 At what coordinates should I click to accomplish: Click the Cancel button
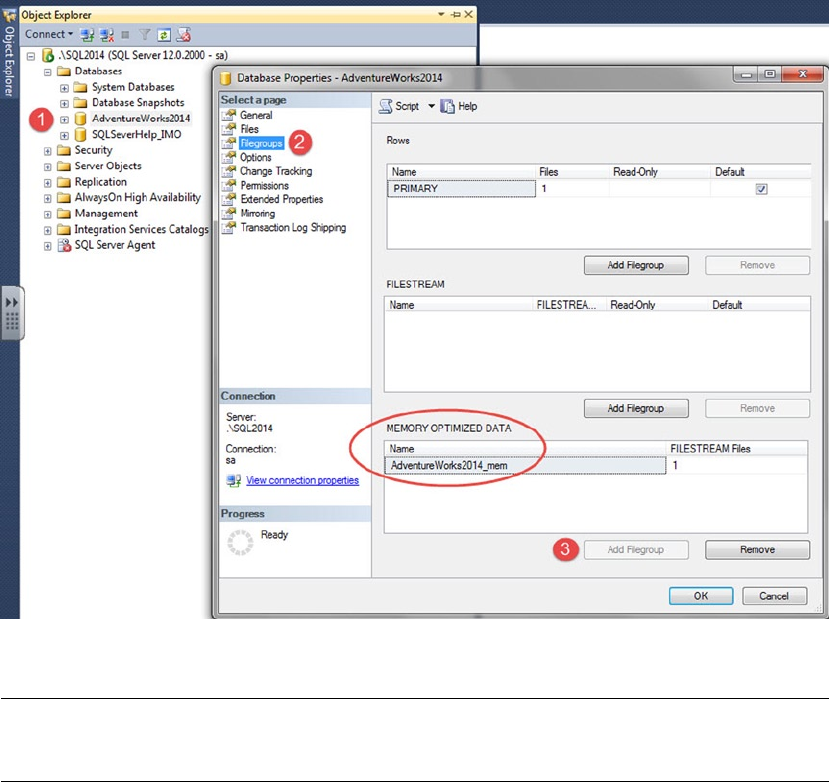click(774, 596)
